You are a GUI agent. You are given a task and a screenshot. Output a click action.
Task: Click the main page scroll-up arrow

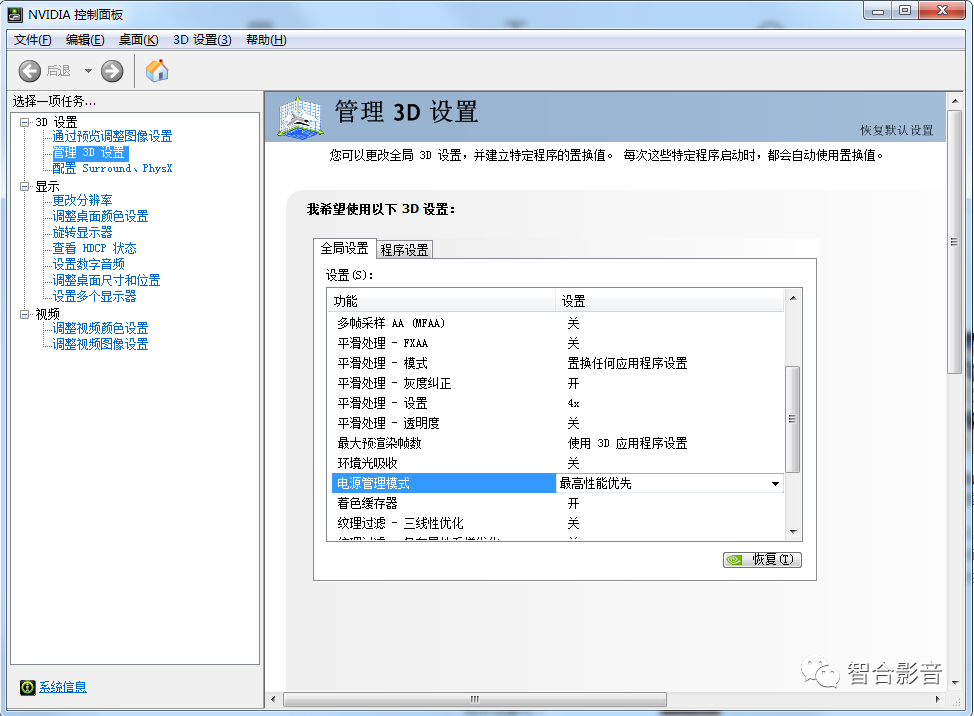[955, 101]
